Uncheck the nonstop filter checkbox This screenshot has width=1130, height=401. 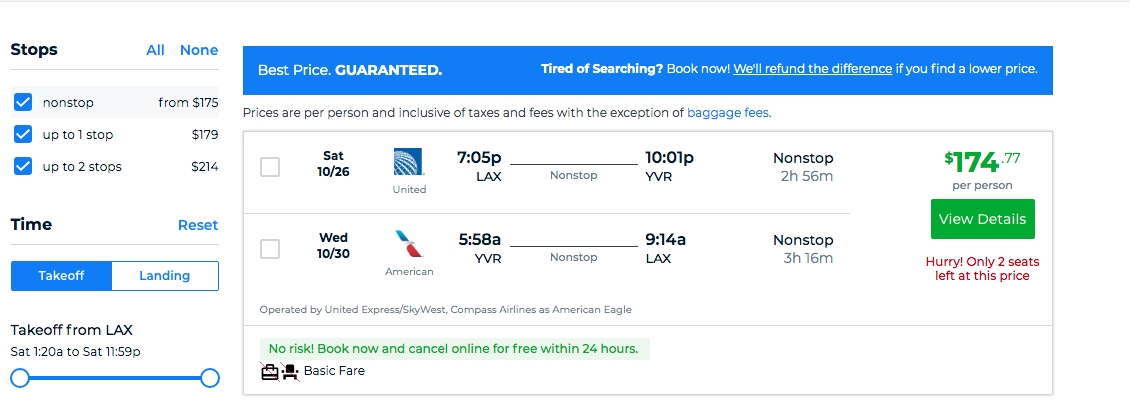(23, 102)
